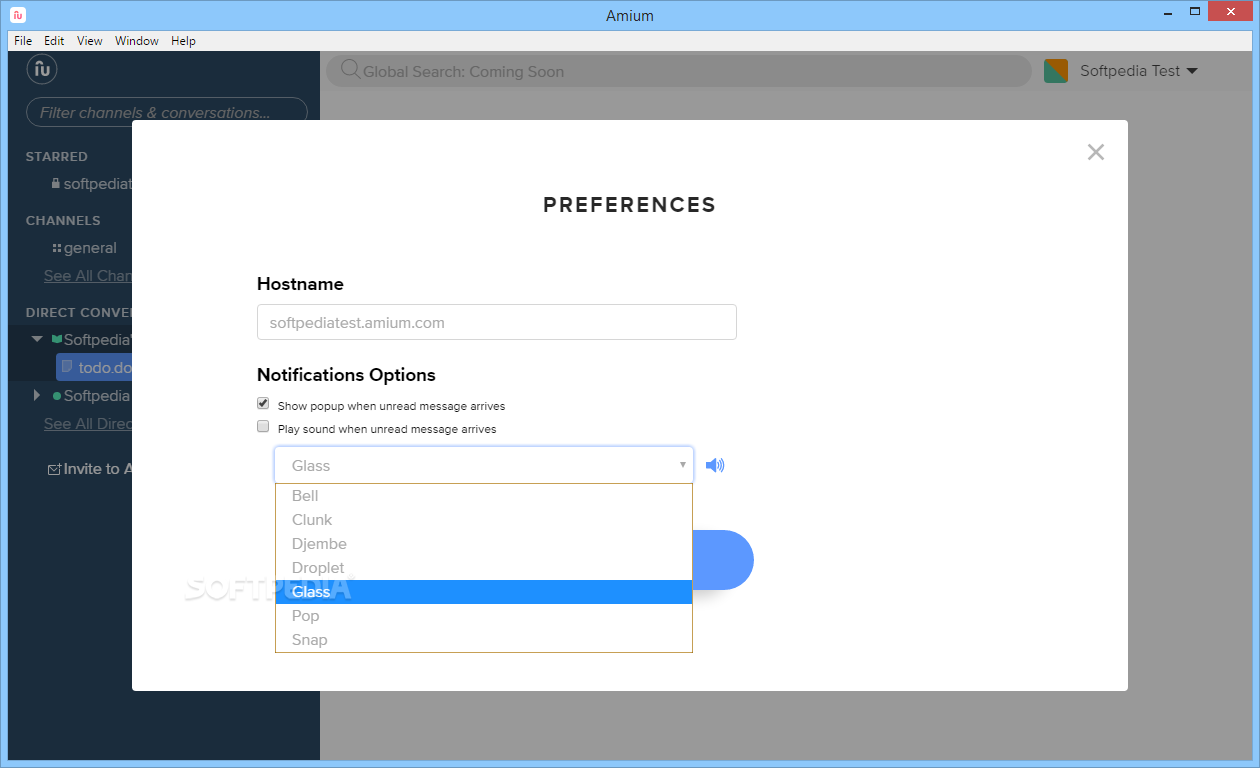Open the View menu

(90, 41)
